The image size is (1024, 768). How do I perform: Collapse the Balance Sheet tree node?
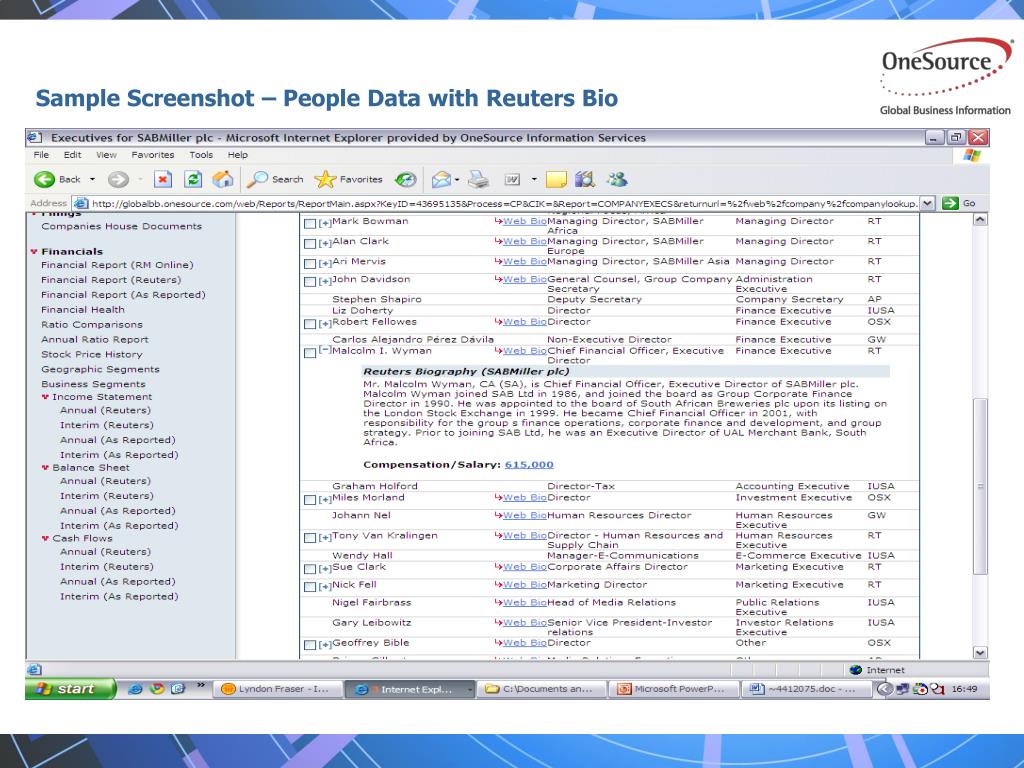[x=46, y=468]
